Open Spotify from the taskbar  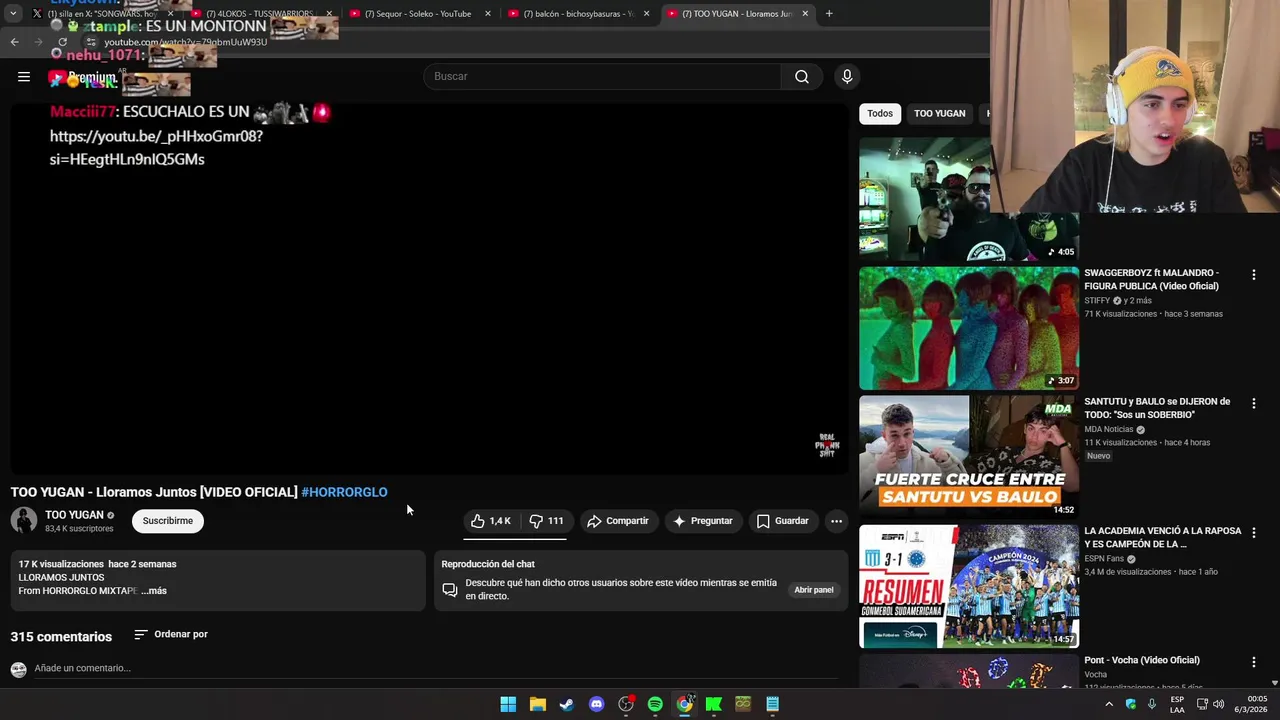tap(655, 704)
